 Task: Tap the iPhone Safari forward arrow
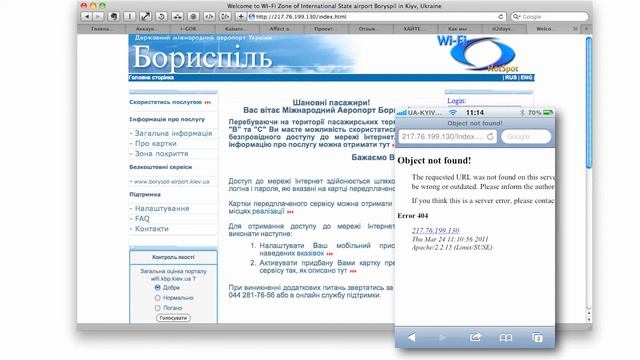point(442,338)
